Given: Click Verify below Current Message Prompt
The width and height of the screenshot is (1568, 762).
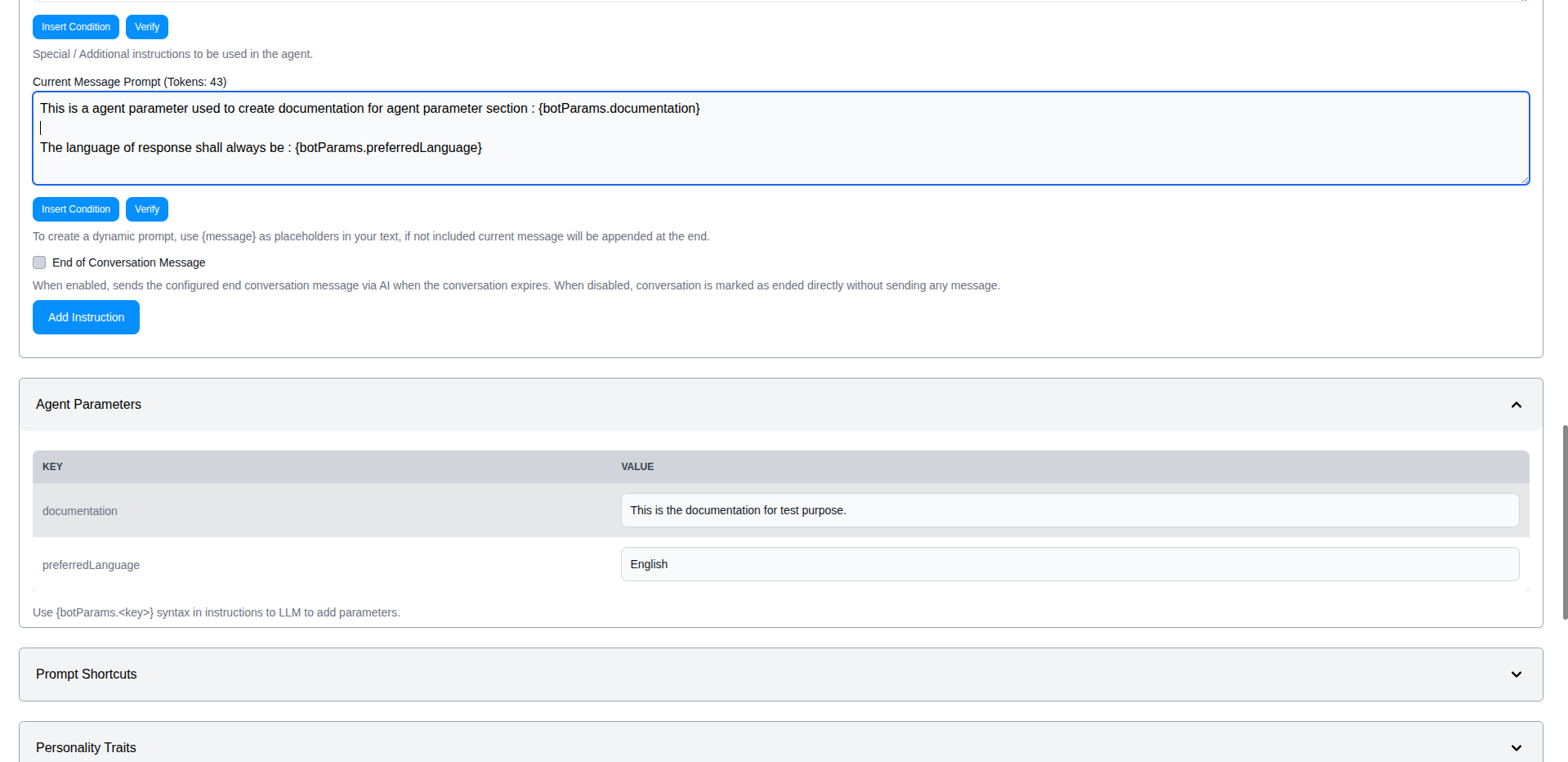Looking at the screenshot, I should [x=147, y=209].
